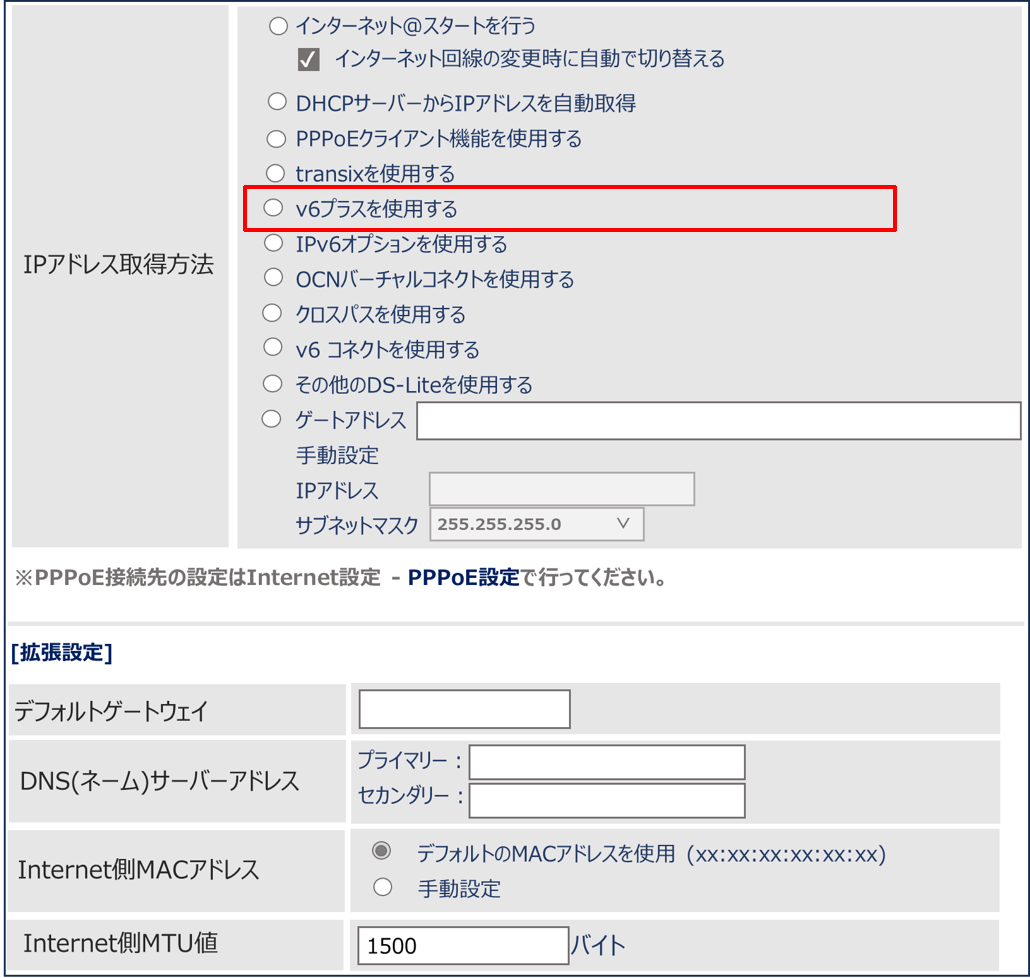Screen dimensions: 1030x978
Task: Select v6 コネクトを使用する radio button
Action: pos(273,348)
